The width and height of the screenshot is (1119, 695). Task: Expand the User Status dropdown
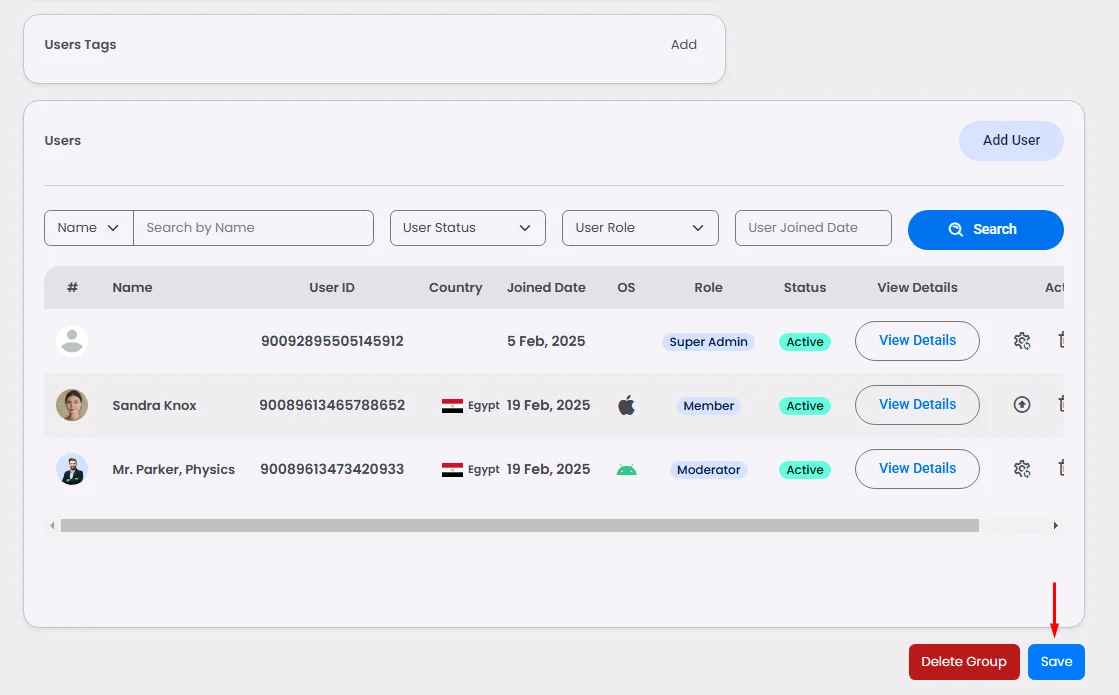pyautogui.click(x=467, y=228)
